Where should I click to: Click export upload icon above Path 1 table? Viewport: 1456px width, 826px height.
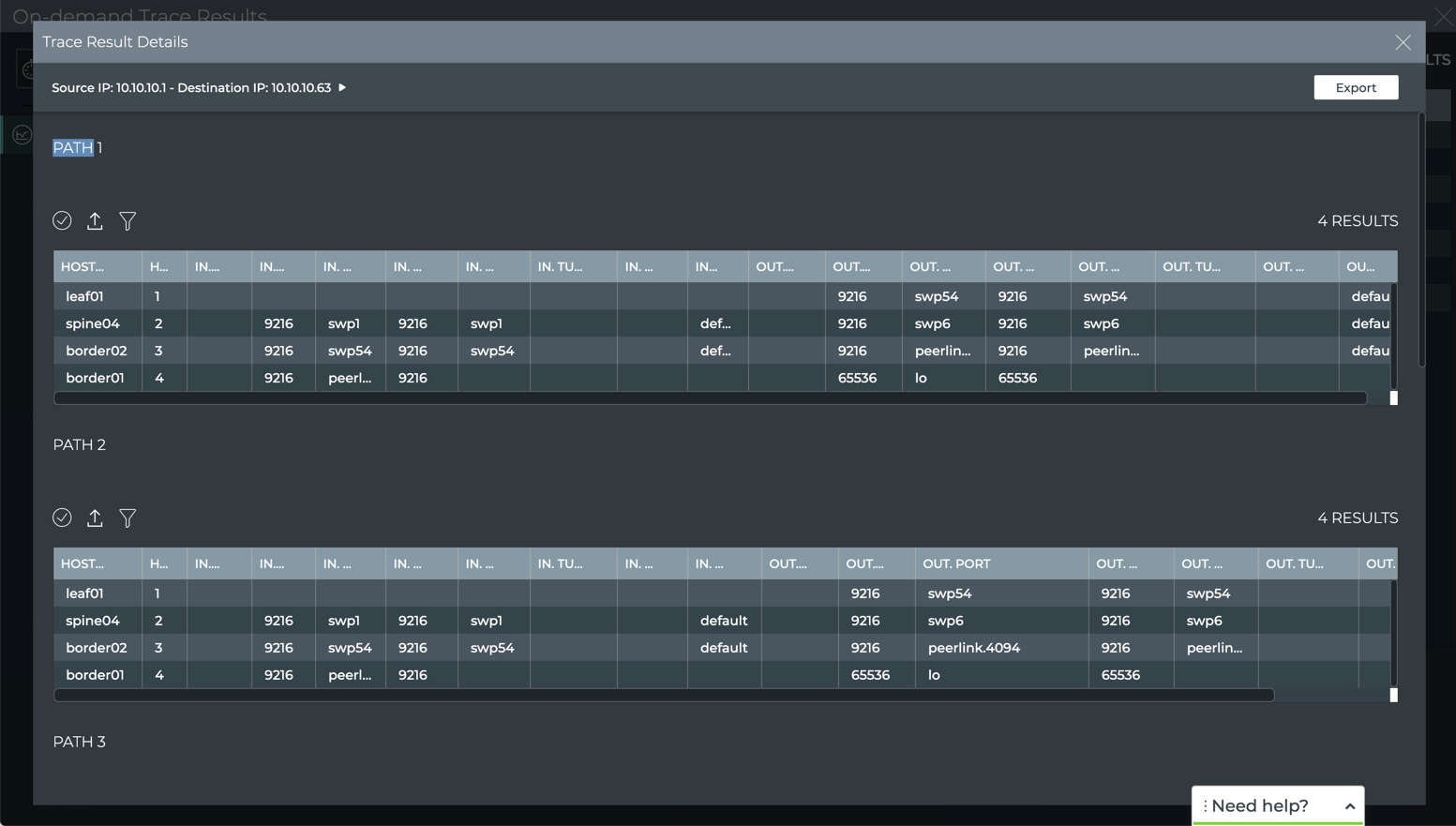[x=95, y=220]
